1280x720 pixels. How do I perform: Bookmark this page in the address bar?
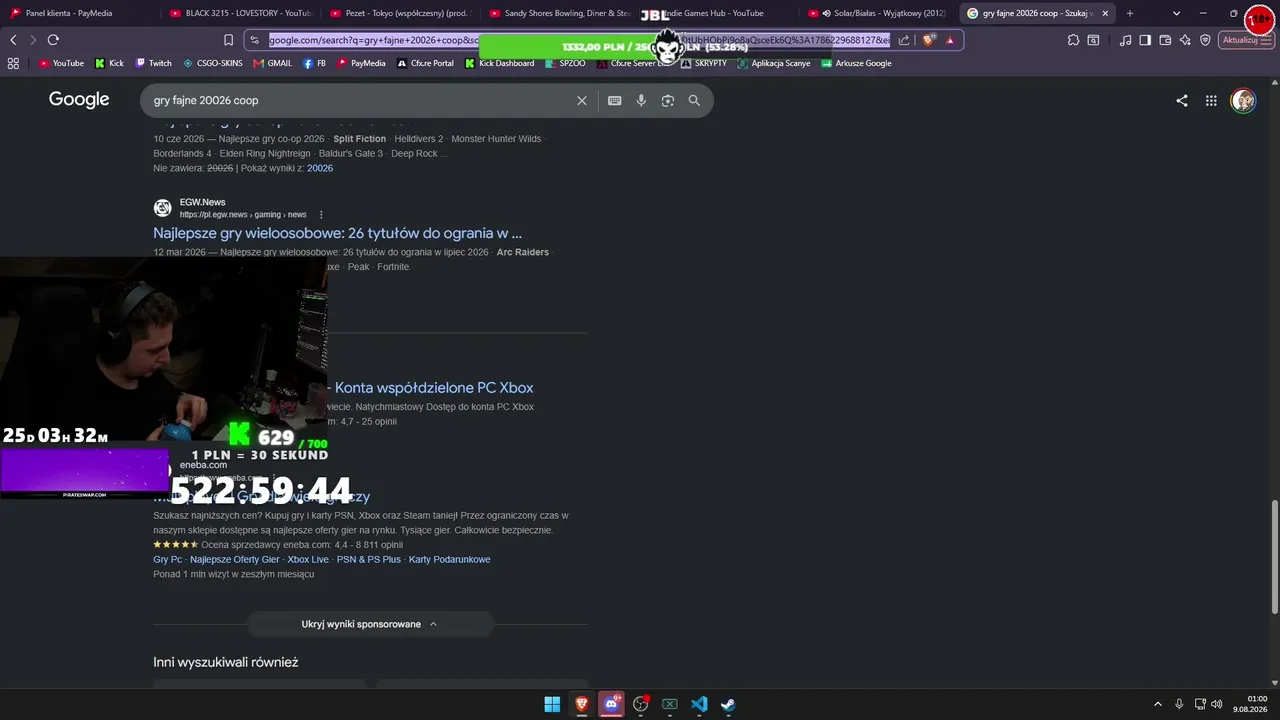point(228,40)
